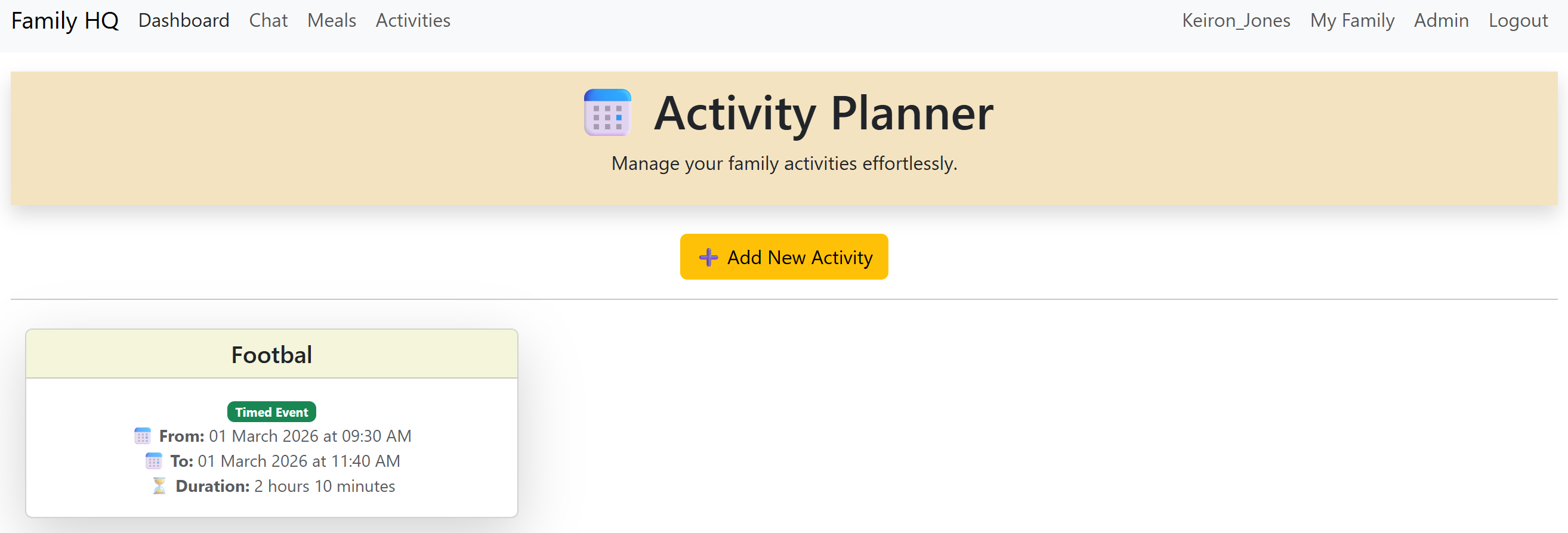Viewport: 1568px width, 533px height.
Task: Log out of Family HQ
Action: (1518, 20)
